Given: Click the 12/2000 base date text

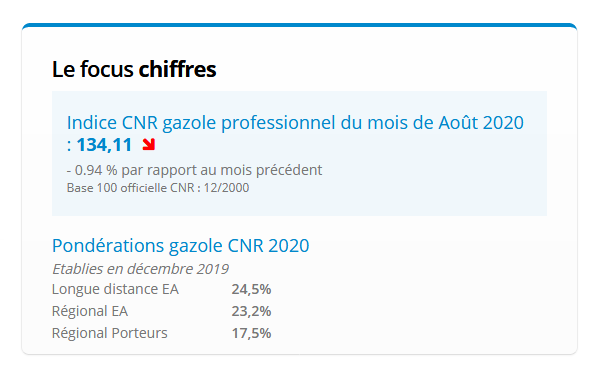Looking at the screenshot, I should 227,188.
